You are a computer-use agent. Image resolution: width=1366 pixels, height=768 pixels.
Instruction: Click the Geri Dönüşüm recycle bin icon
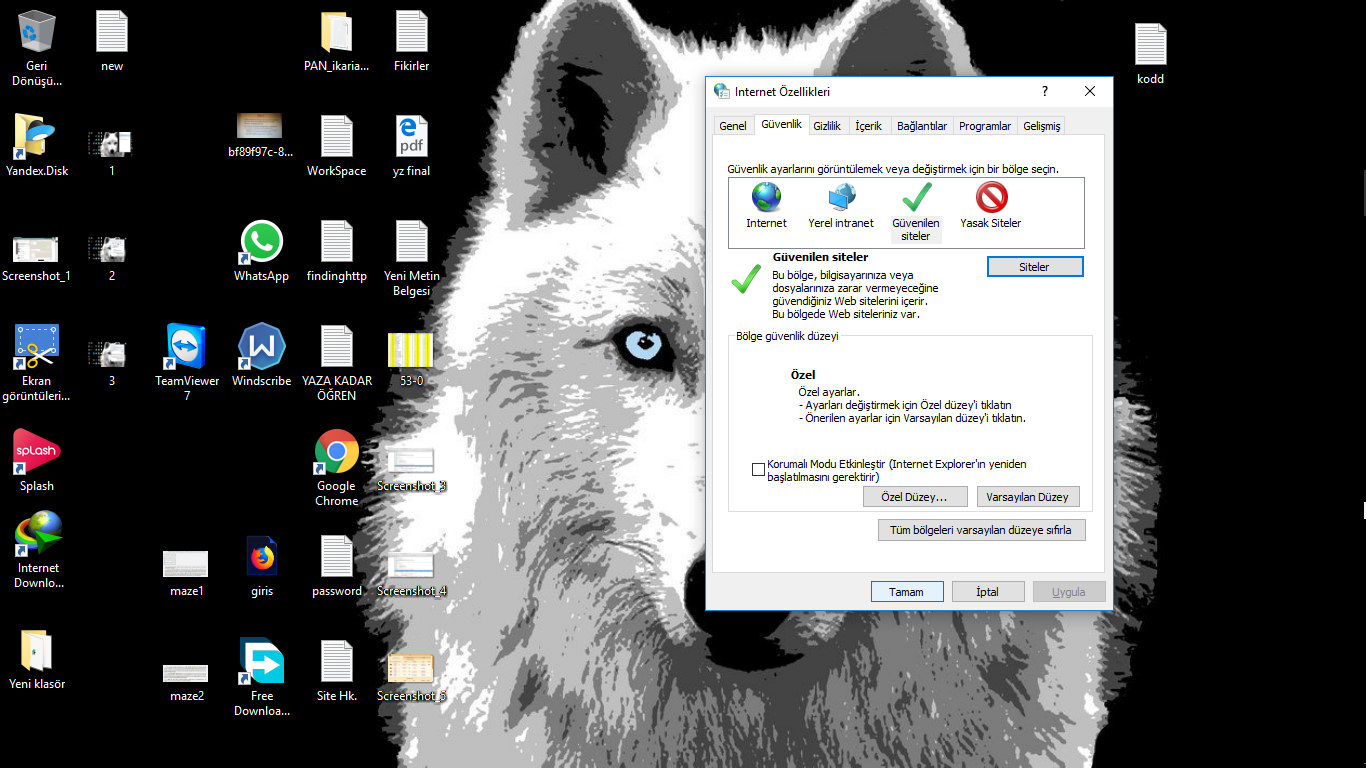click(37, 33)
